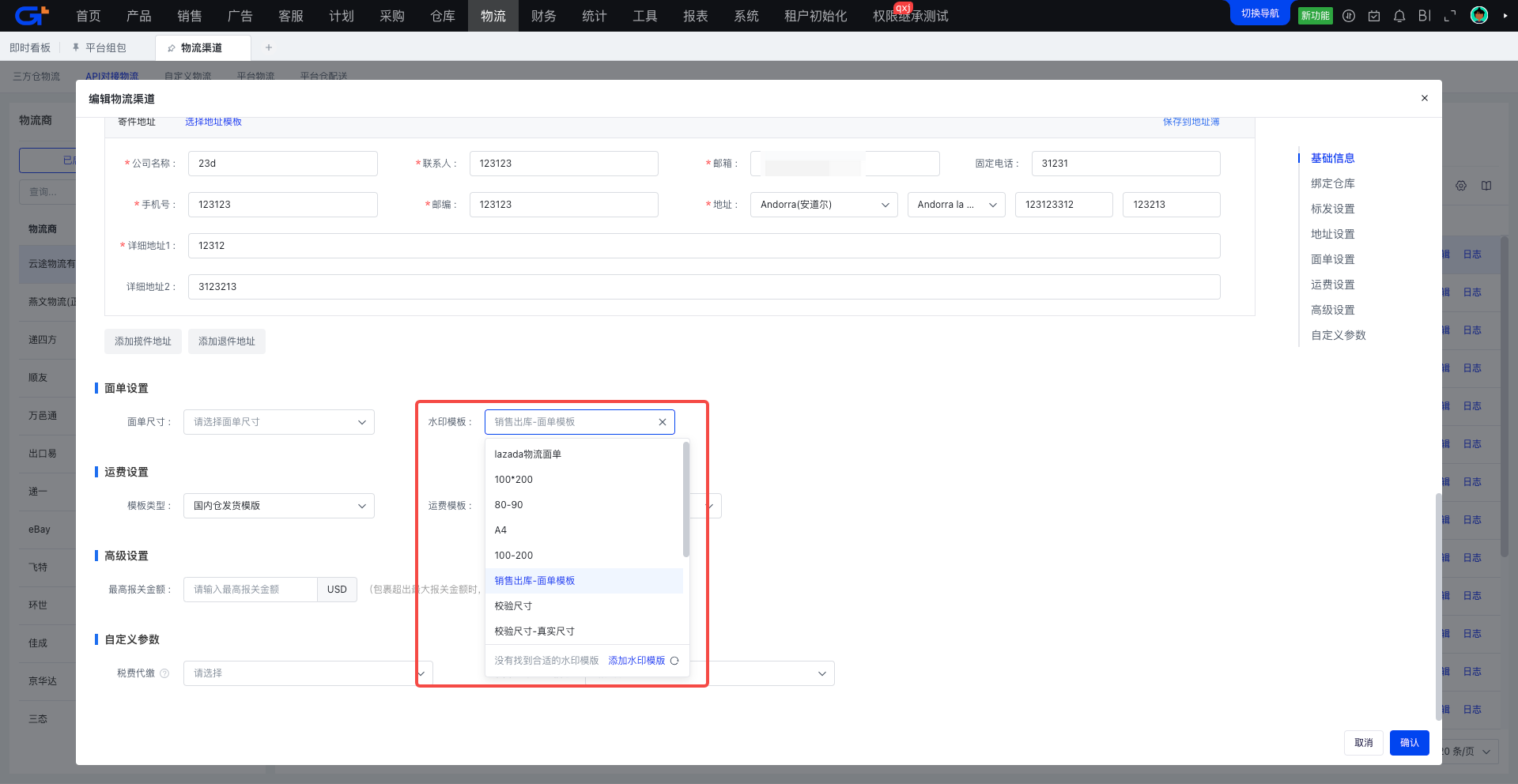Image resolution: width=1518 pixels, height=784 pixels.
Task: Switch to the 平台组包 tab
Action: tap(106, 48)
